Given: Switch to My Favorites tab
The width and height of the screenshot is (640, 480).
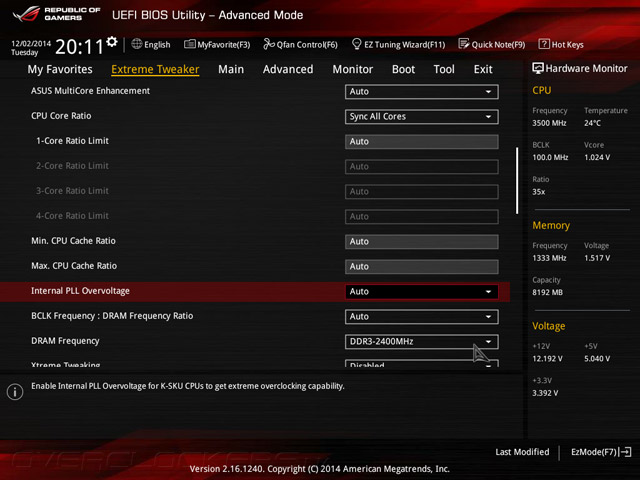Looking at the screenshot, I should click(60, 69).
